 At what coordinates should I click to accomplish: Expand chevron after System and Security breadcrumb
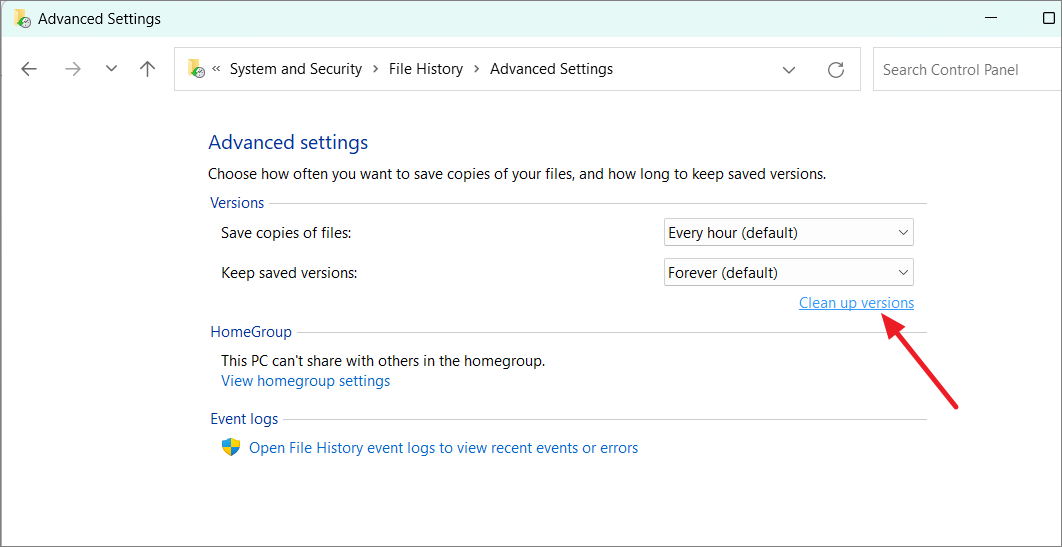click(x=376, y=69)
